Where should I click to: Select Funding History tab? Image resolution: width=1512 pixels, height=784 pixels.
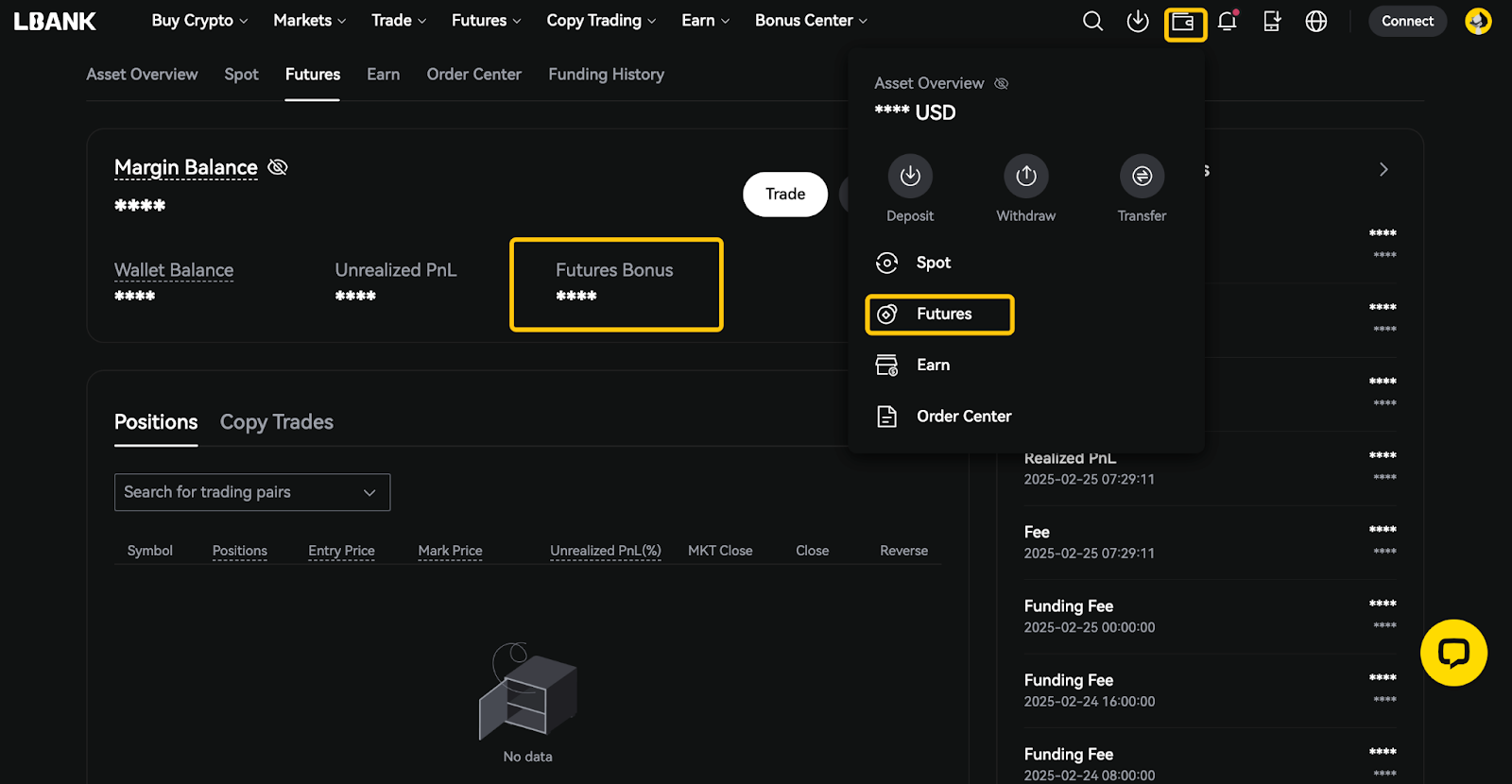pos(606,75)
